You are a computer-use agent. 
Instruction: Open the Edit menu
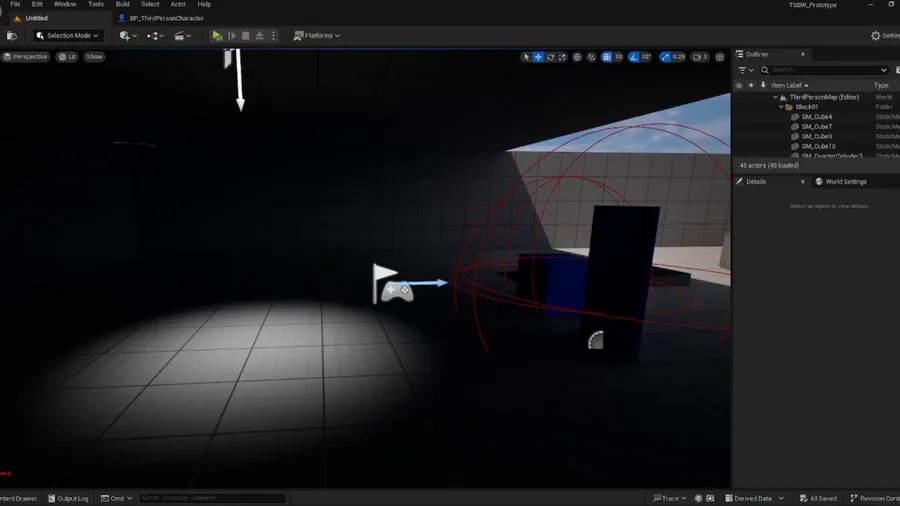(37, 4)
